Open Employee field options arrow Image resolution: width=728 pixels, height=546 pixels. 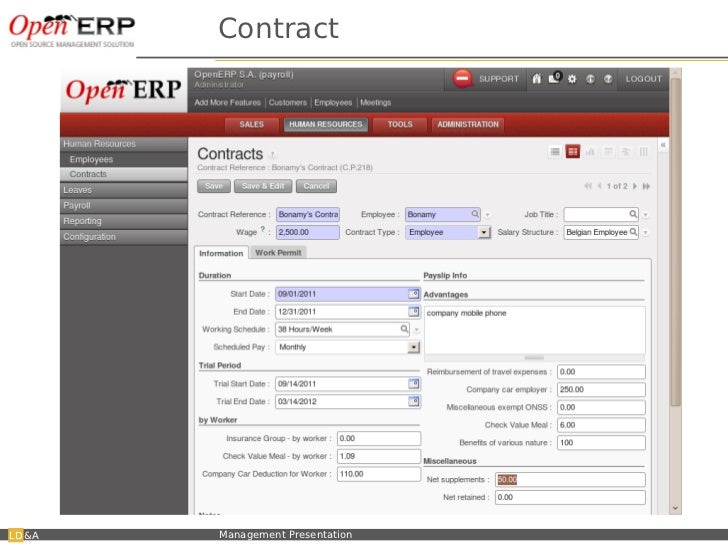[x=488, y=214]
